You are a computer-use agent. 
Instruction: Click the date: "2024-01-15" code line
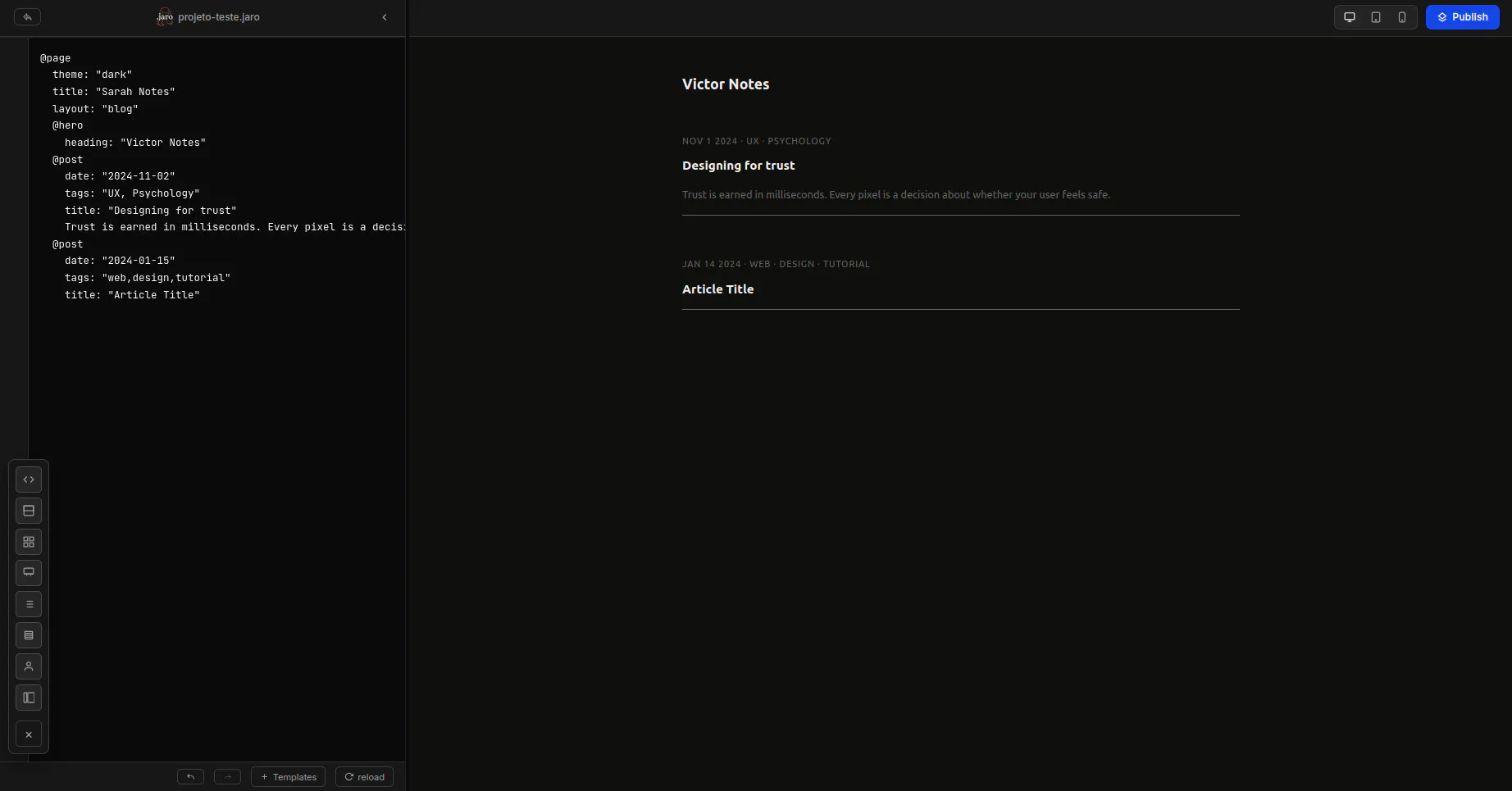pyautogui.click(x=120, y=261)
